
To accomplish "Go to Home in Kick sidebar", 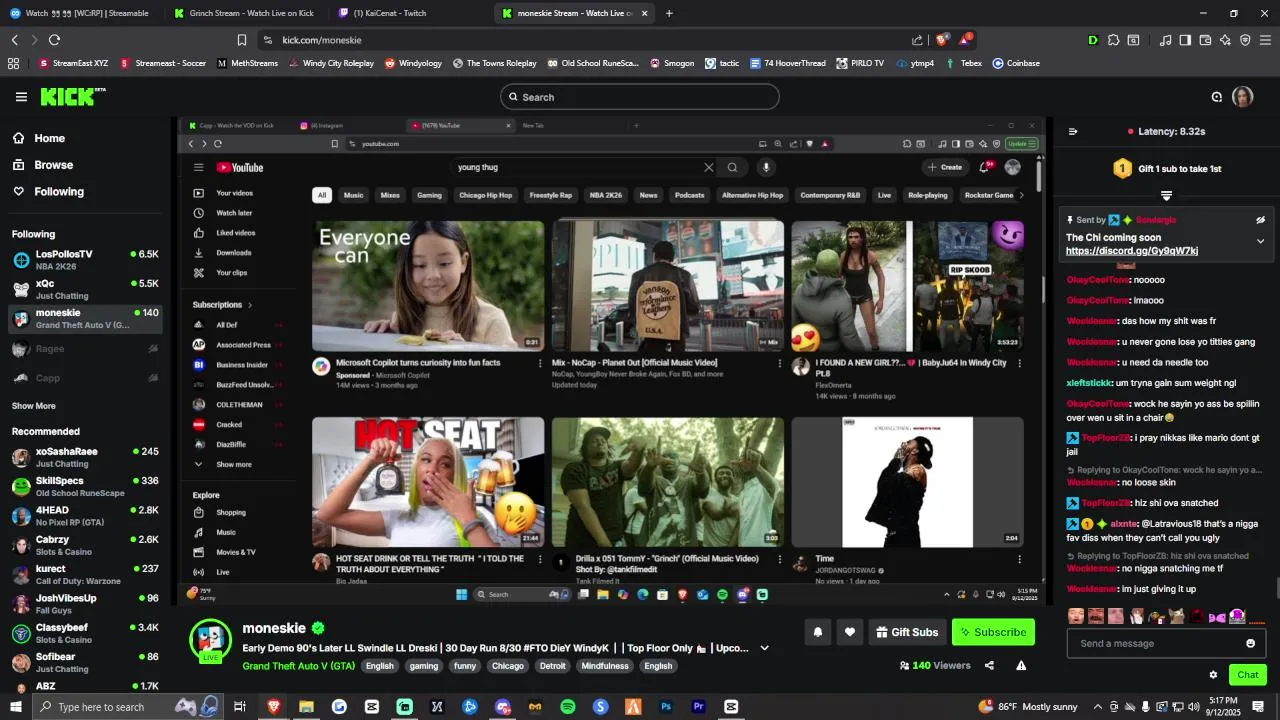I will point(40,138).
